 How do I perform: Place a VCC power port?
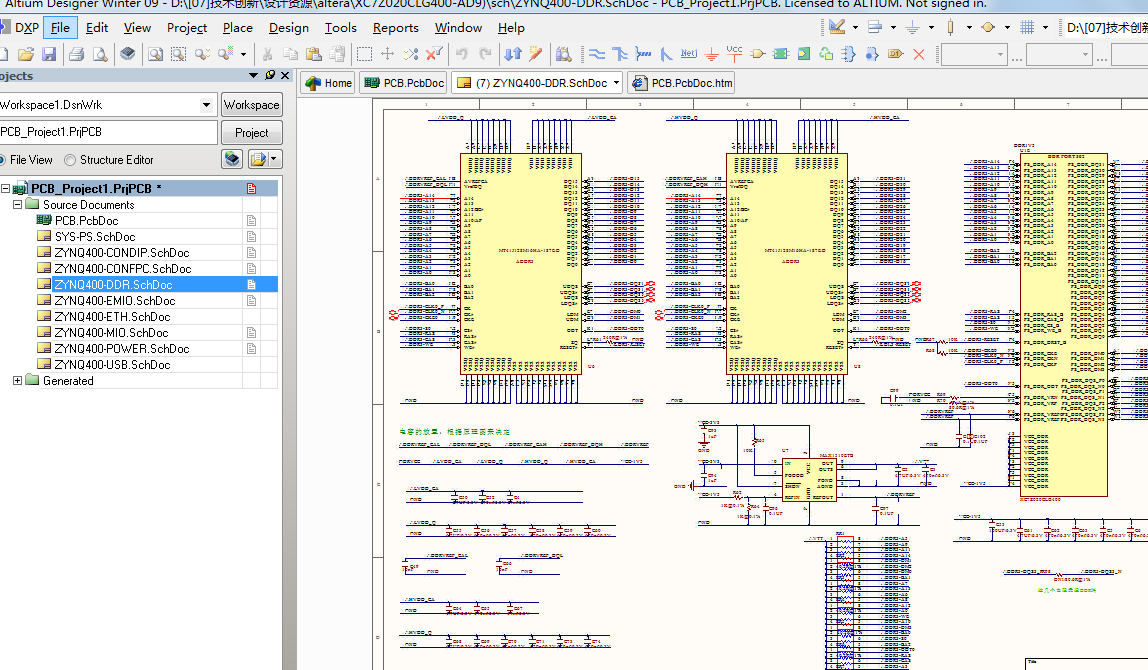point(734,53)
